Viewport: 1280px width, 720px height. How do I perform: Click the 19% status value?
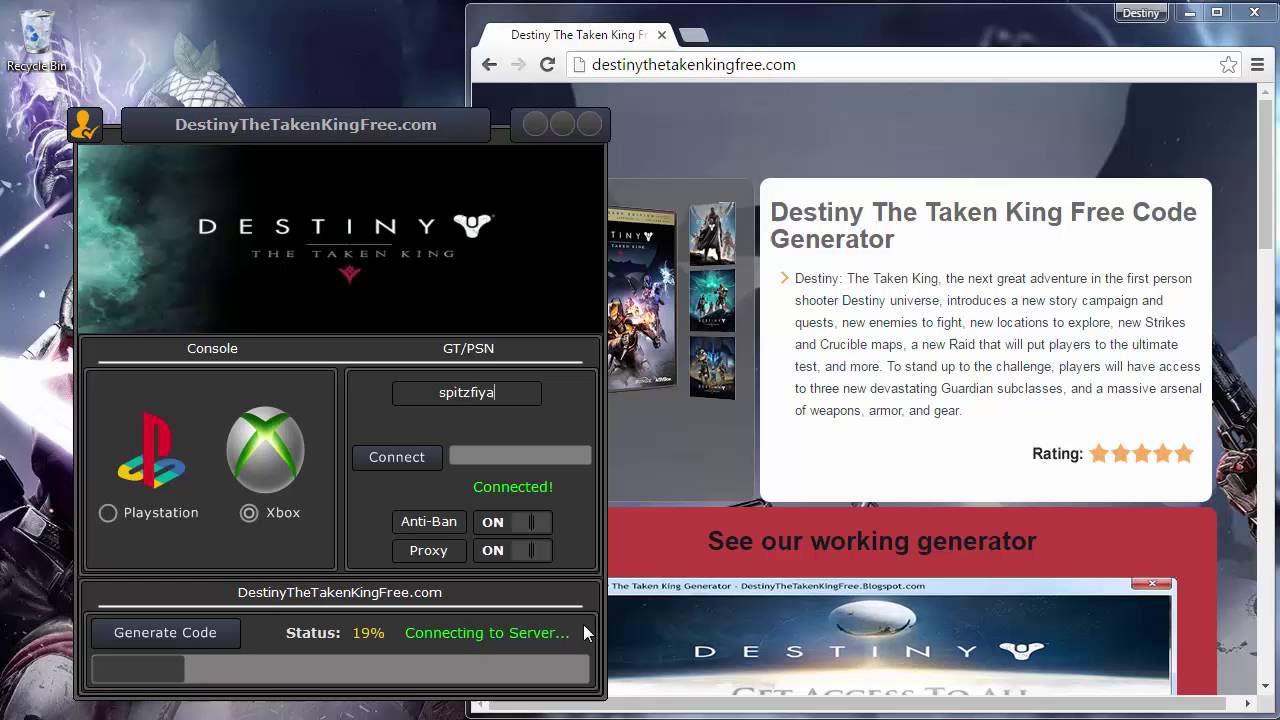pos(368,633)
